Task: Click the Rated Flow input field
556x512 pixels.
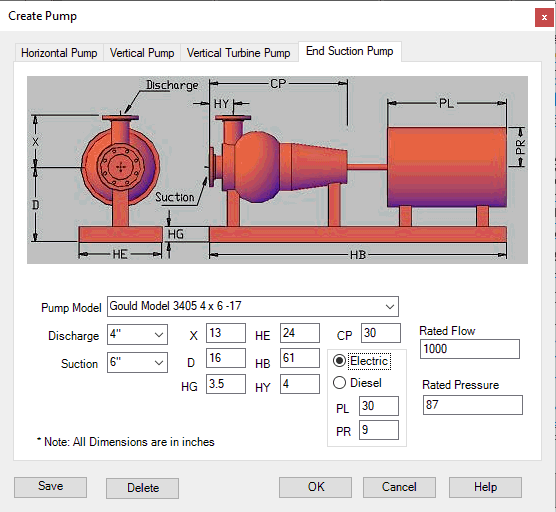Action: [x=470, y=349]
